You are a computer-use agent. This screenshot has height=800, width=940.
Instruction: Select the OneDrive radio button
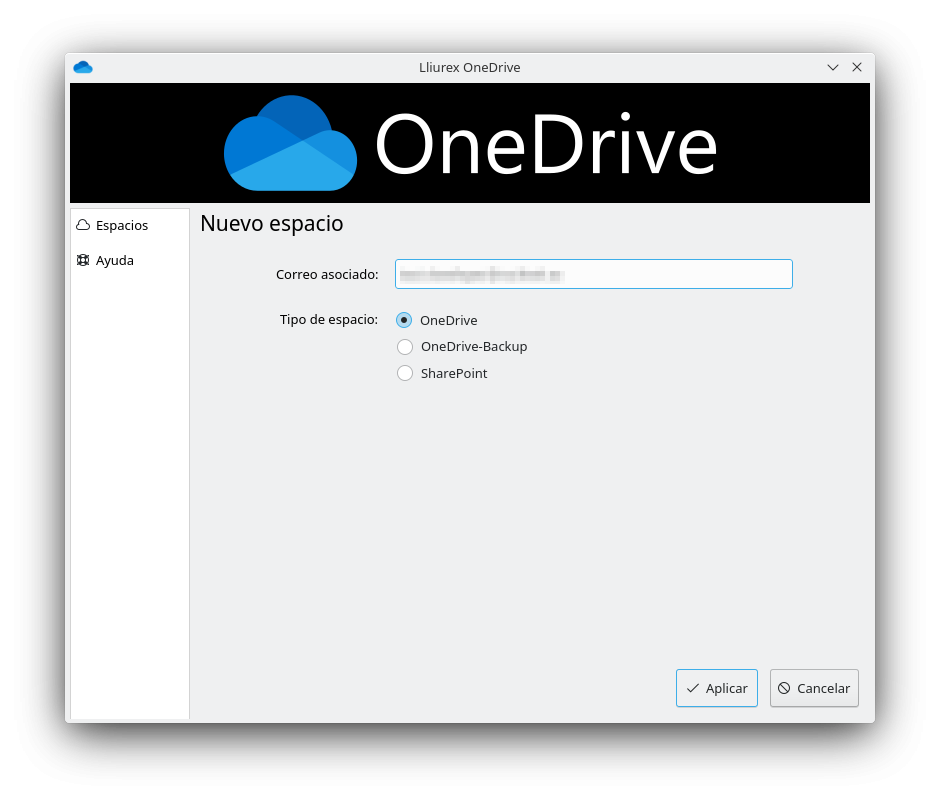tap(404, 320)
